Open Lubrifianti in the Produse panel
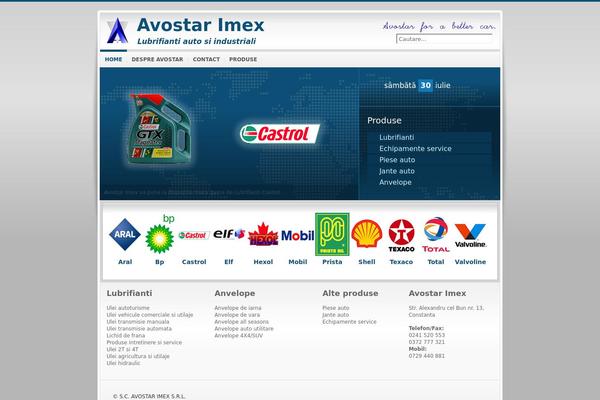The image size is (600, 400). coord(397,137)
